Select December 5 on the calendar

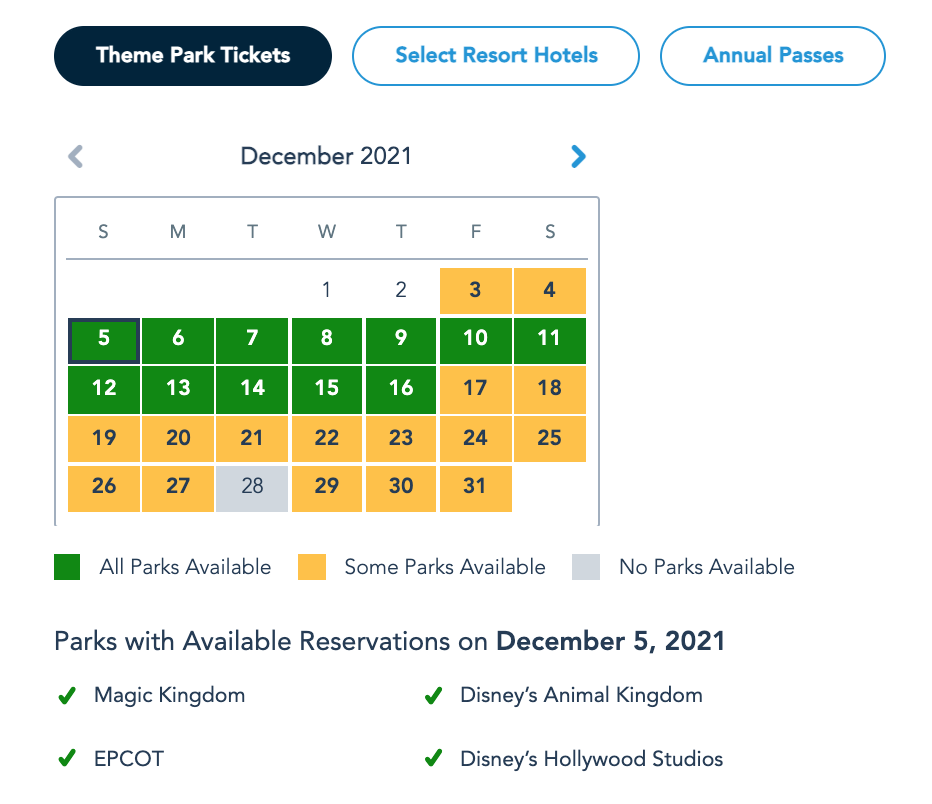[104, 339]
